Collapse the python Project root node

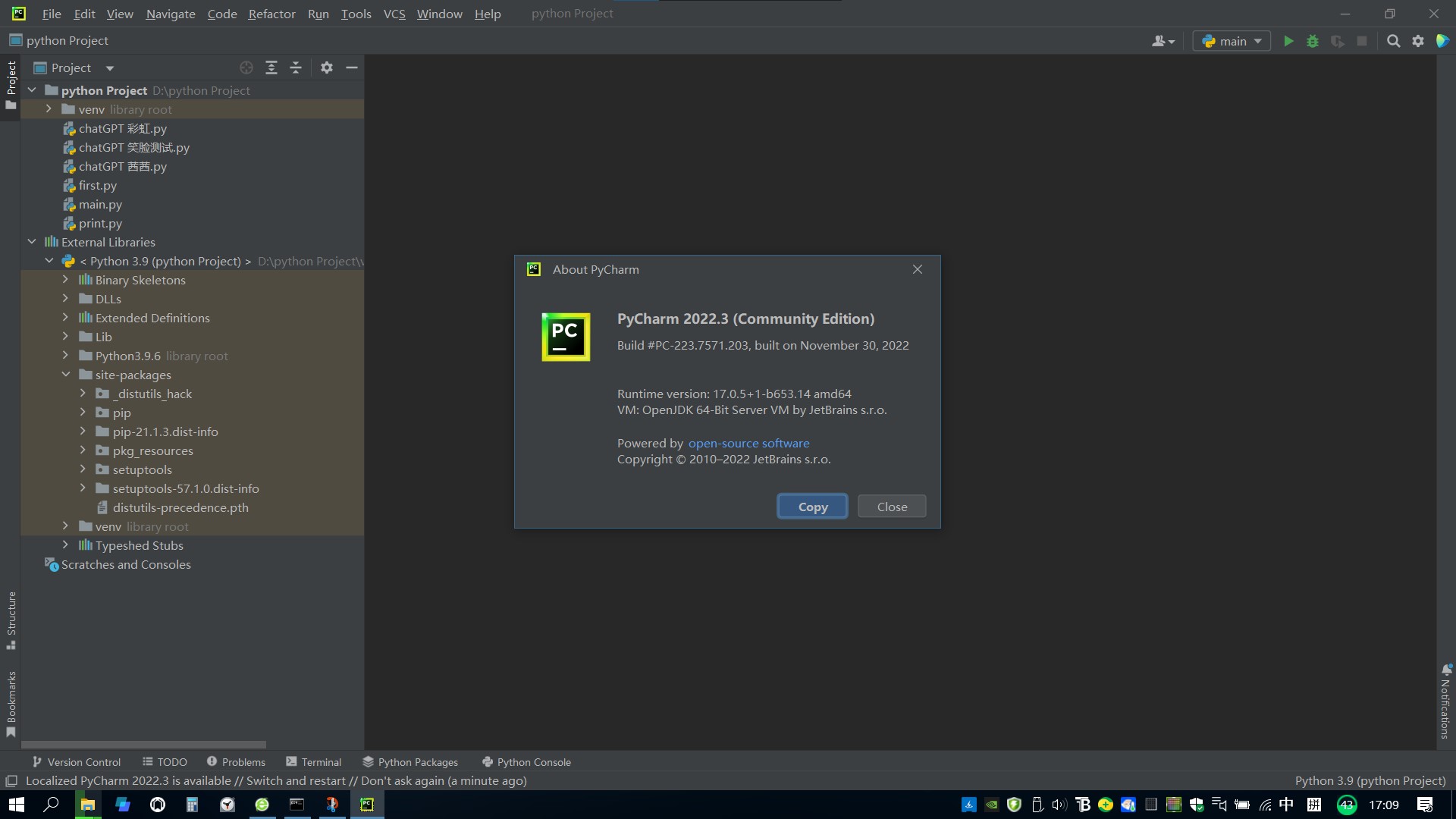pos(32,90)
